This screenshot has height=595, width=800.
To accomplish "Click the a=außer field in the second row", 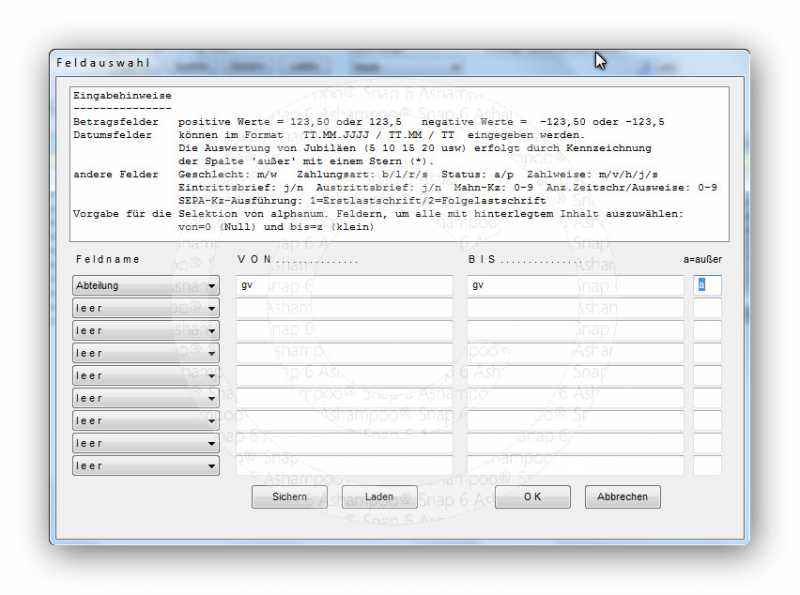I will [x=707, y=308].
